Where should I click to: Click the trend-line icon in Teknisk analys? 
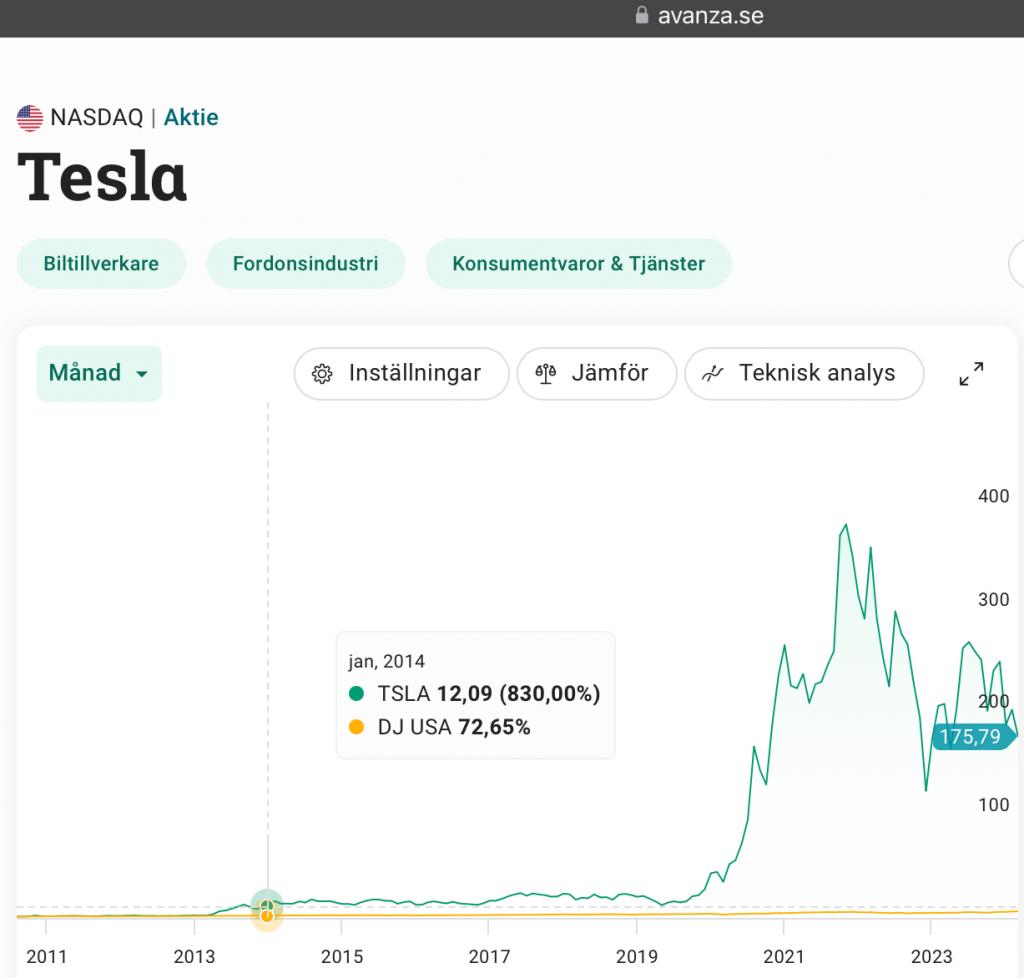click(x=712, y=374)
